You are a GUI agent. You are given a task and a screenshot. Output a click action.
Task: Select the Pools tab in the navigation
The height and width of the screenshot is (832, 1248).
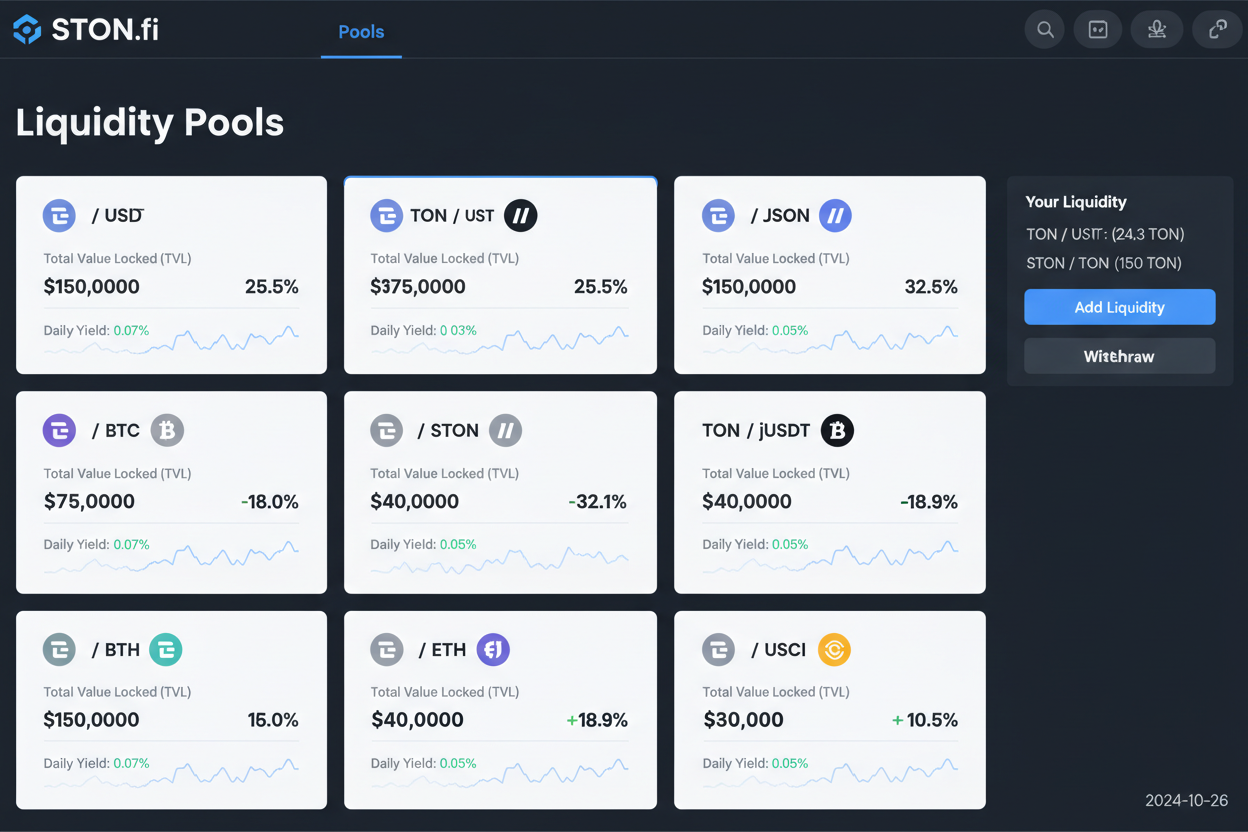pos(361,31)
